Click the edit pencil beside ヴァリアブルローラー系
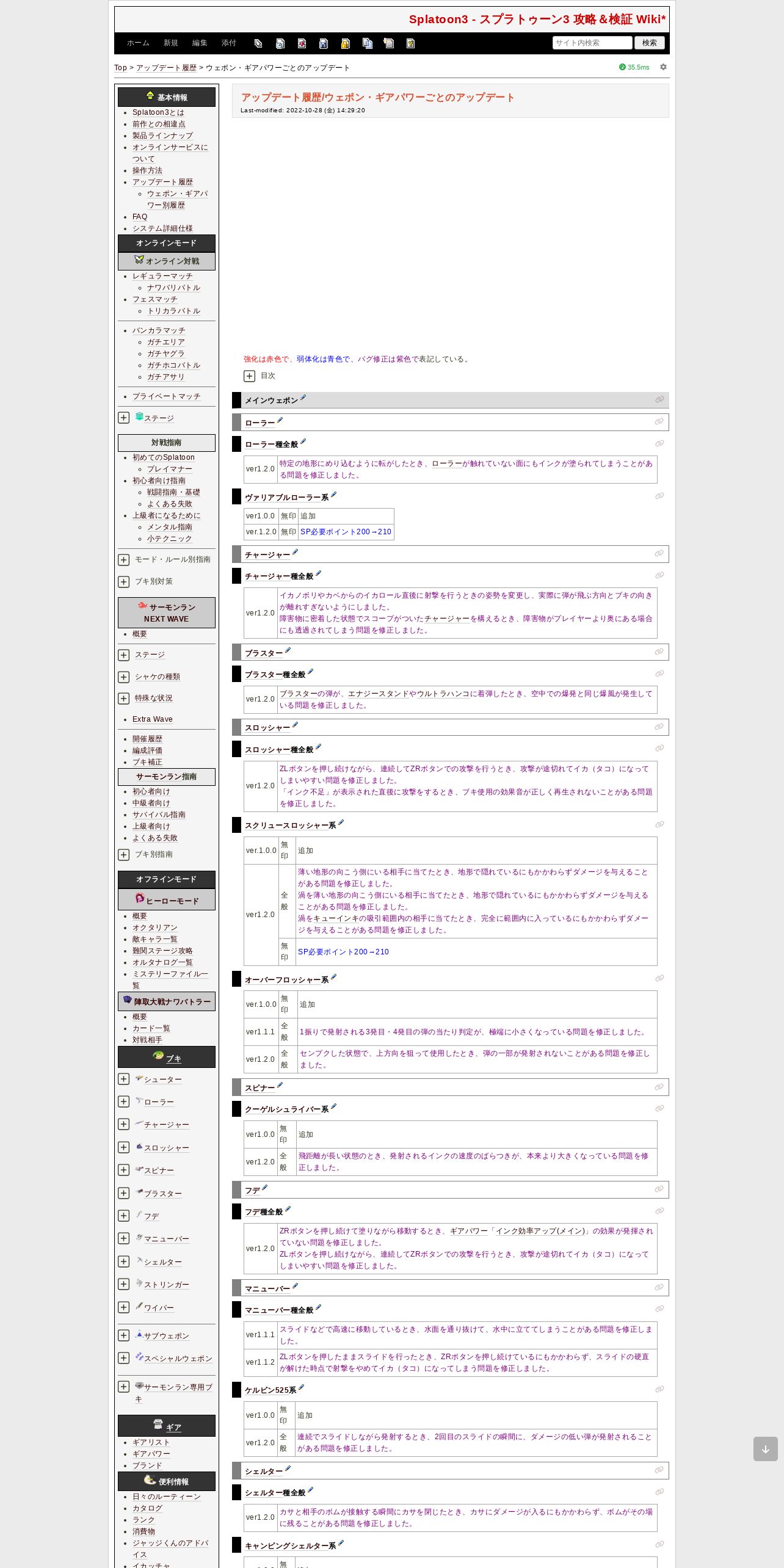Screen dimensions: 784x1568 [x=333, y=495]
